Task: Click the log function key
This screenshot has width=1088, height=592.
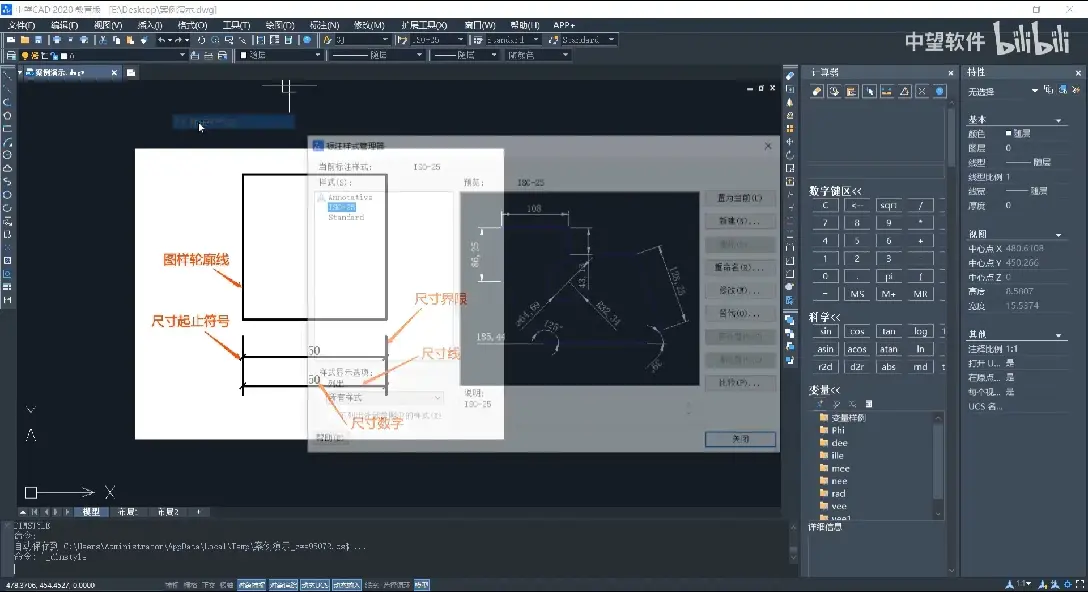Action: [x=920, y=331]
